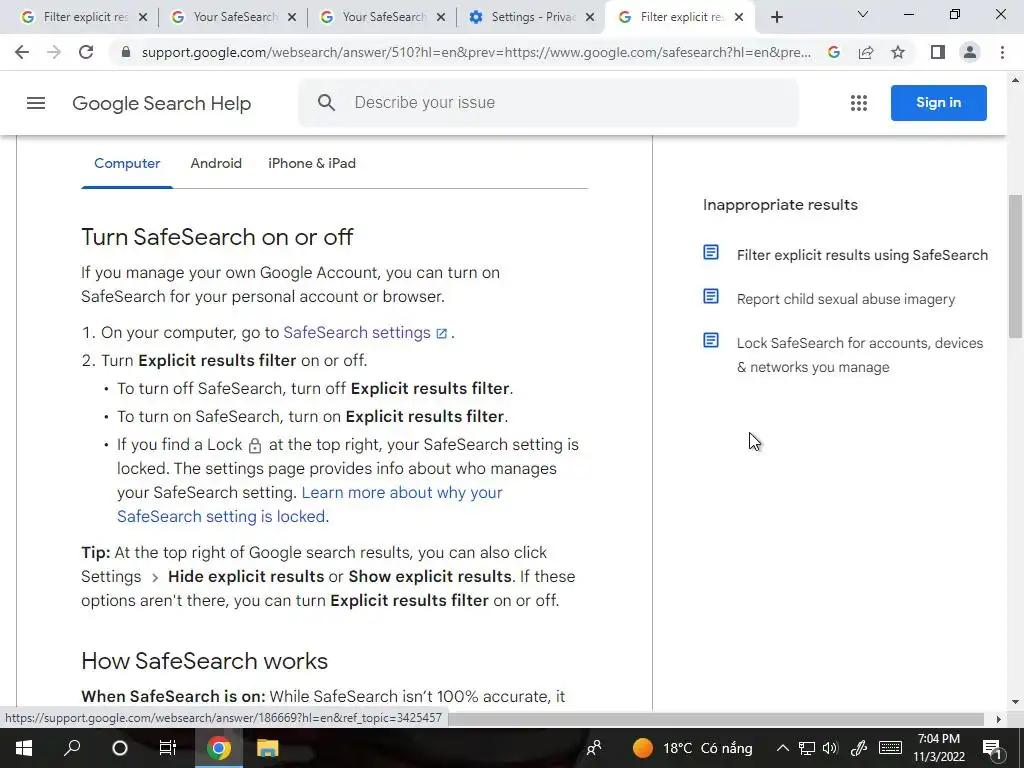The height and width of the screenshot is (768, 1024).
Task: Click the browser address bar URL
Action: (x=476, y=52)
